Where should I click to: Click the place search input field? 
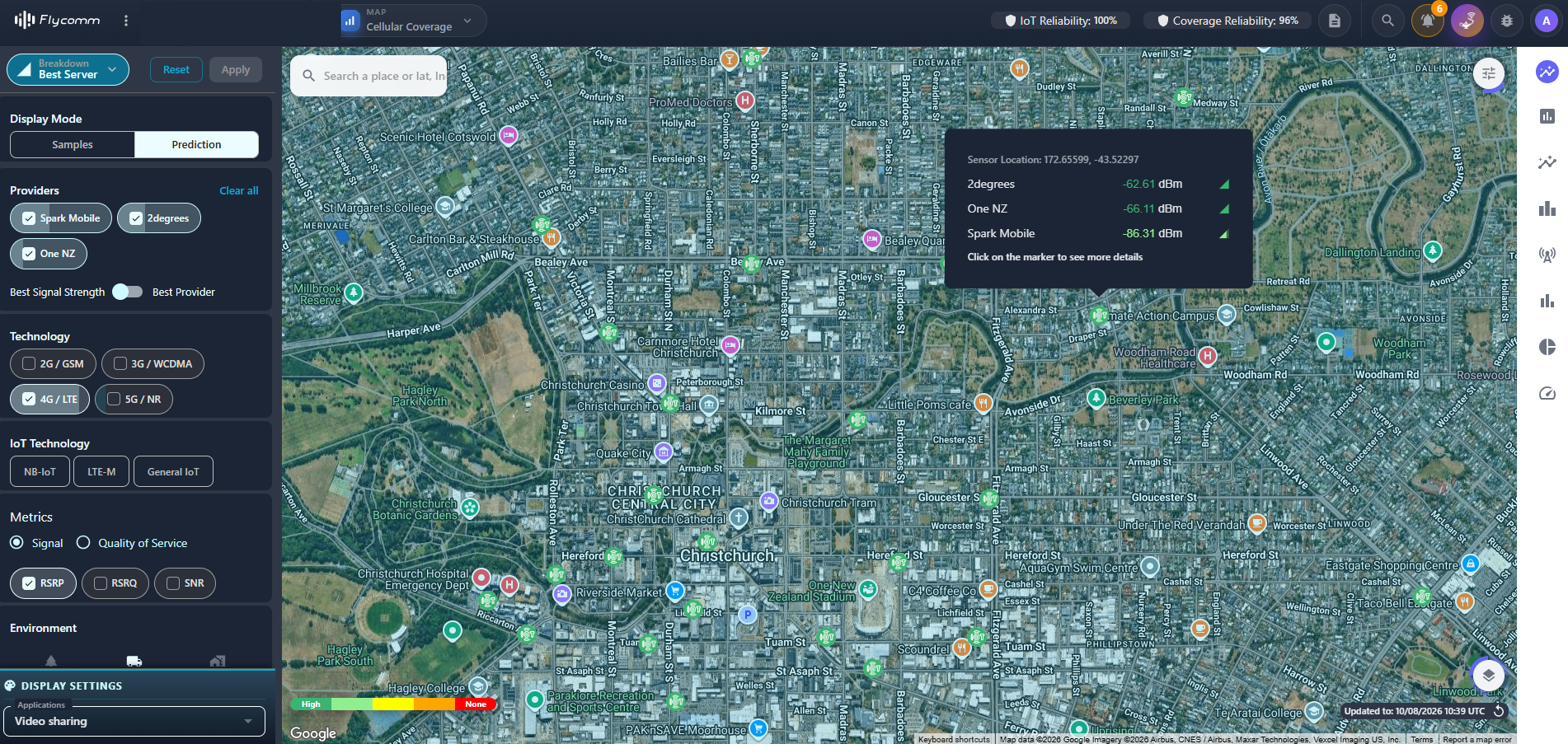(x=384, y=75)
